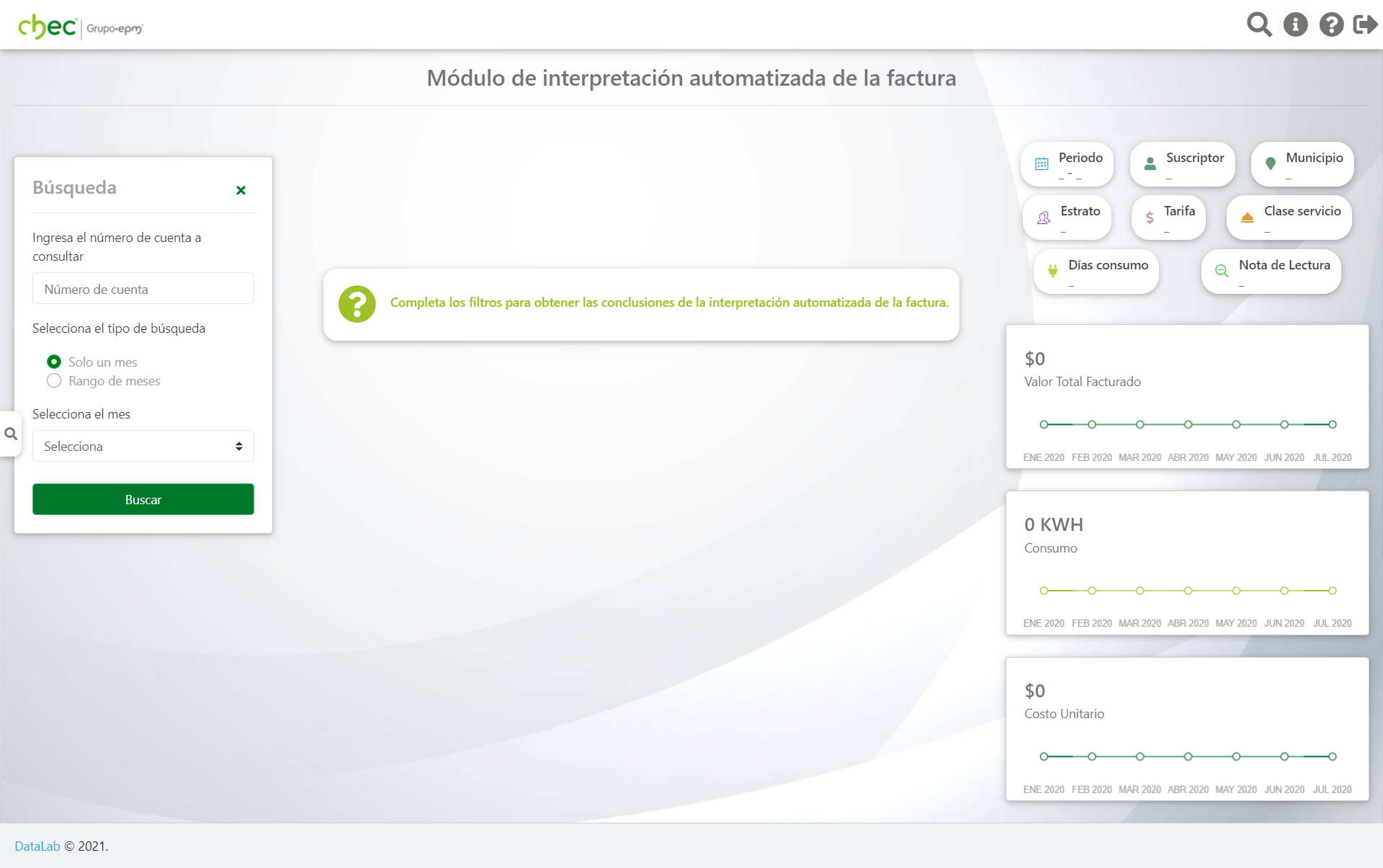Select the 'Solo un mes' radio option
The height and width of the screenshot is (868, 1383).
pos(54,362)
